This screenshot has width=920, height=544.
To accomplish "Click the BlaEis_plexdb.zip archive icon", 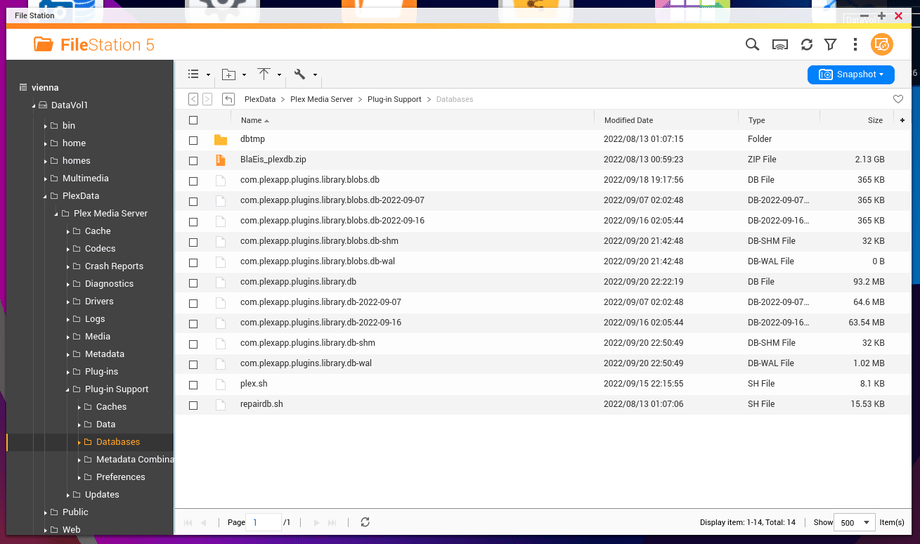I will coord(221,160).
